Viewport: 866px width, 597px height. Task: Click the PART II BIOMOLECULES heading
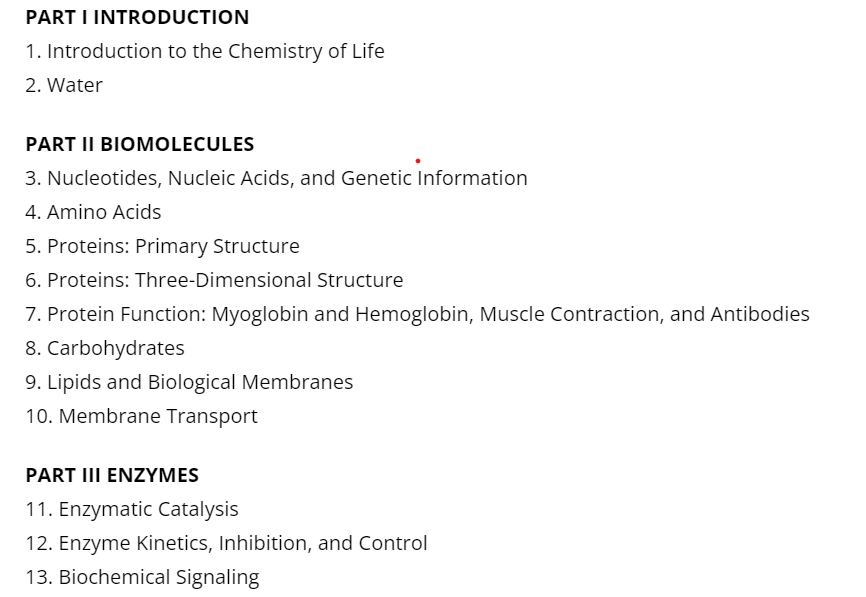pos(140,144)
